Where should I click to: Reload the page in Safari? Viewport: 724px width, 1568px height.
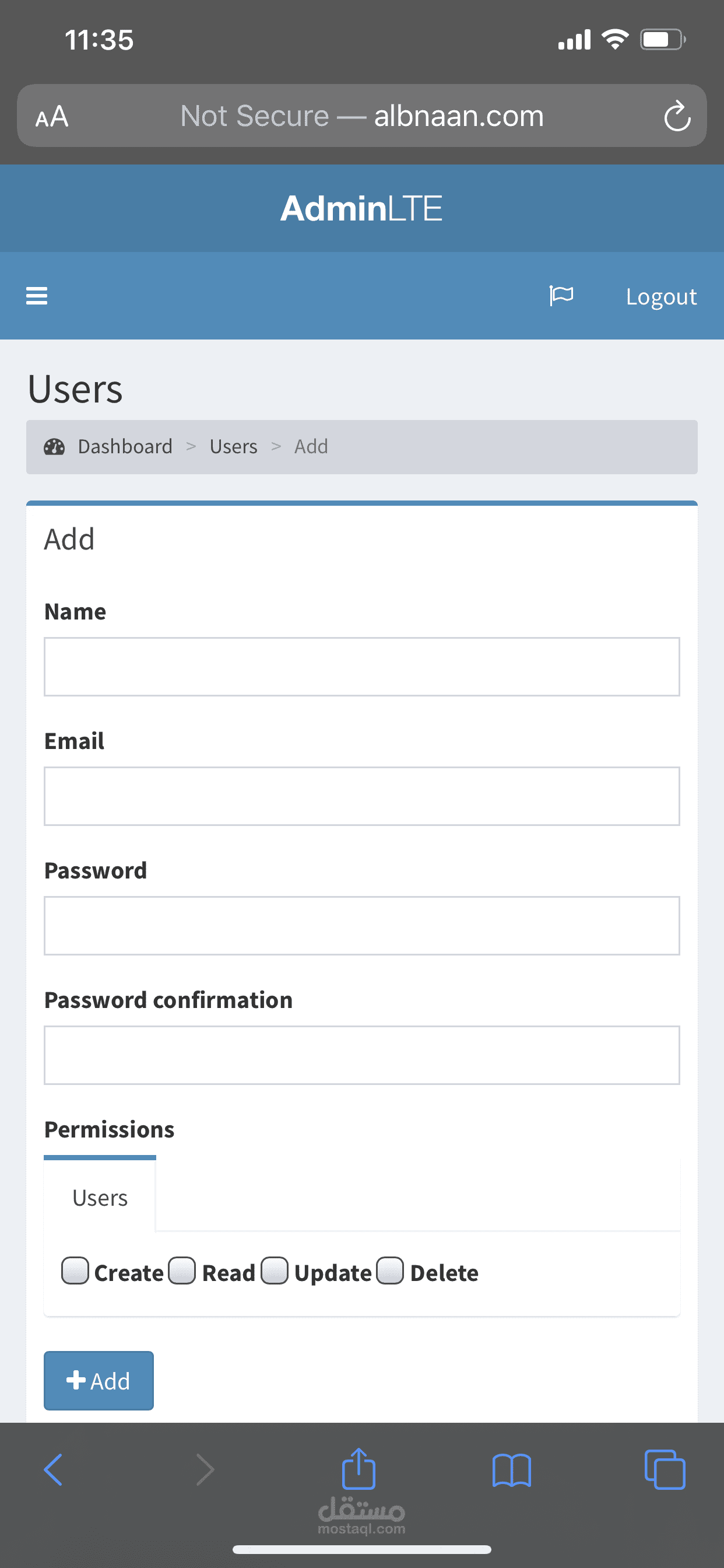point(677,116)
